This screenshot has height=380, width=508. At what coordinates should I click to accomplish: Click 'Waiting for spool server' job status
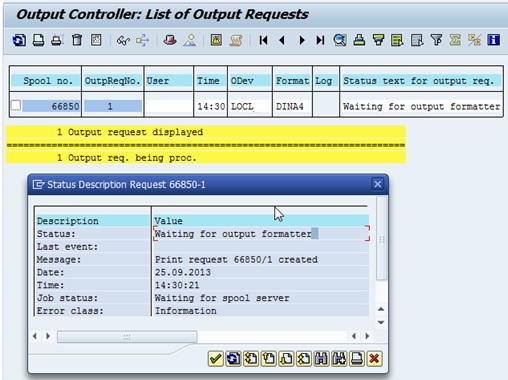coord(222,298)
